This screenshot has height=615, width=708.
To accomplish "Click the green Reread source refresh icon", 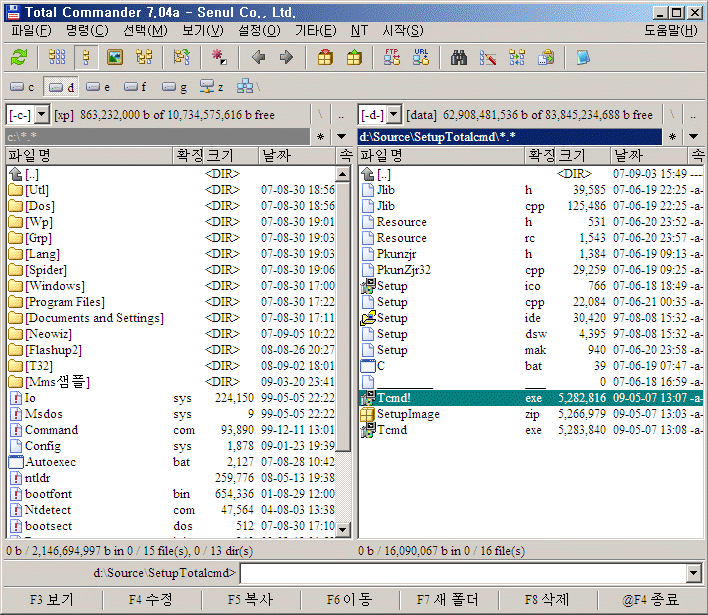I will (x=19, y=57).
